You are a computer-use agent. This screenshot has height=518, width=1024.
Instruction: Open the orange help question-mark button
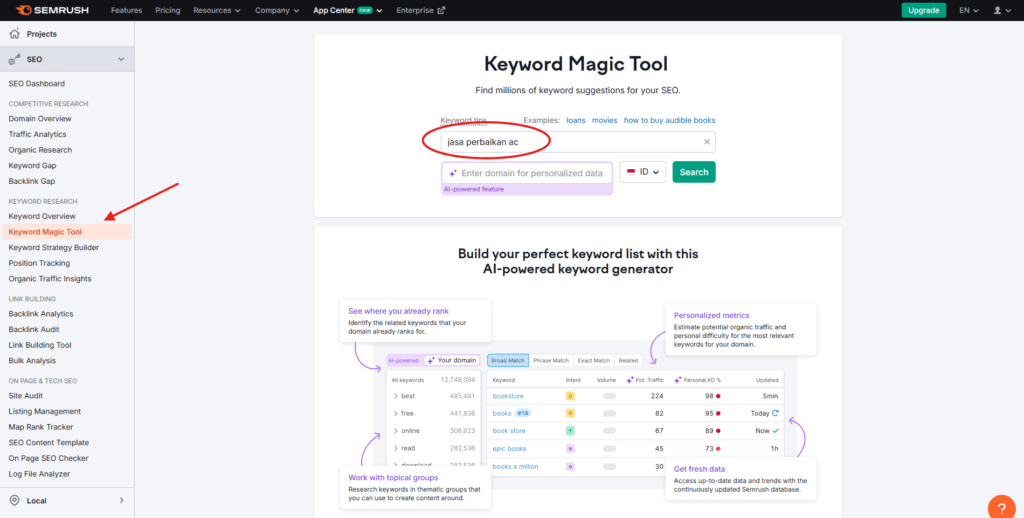(1002, 509)
